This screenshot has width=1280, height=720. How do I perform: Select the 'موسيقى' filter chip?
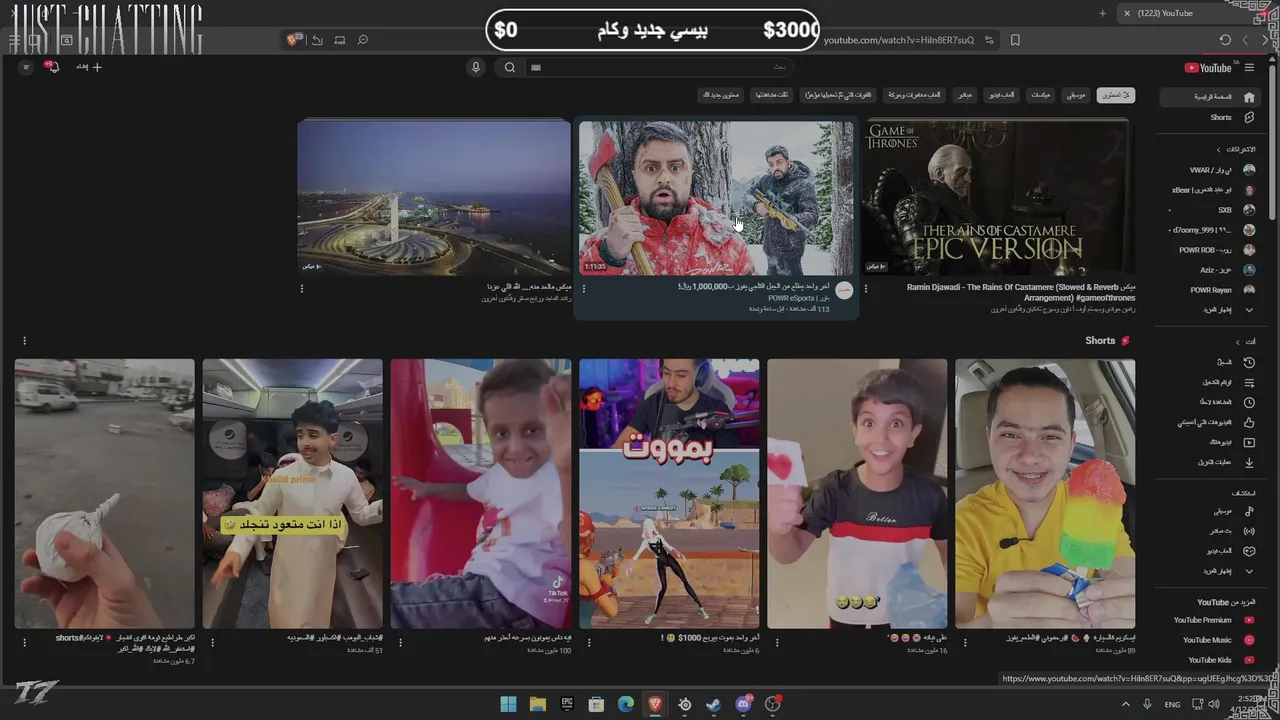(1075, 95)
